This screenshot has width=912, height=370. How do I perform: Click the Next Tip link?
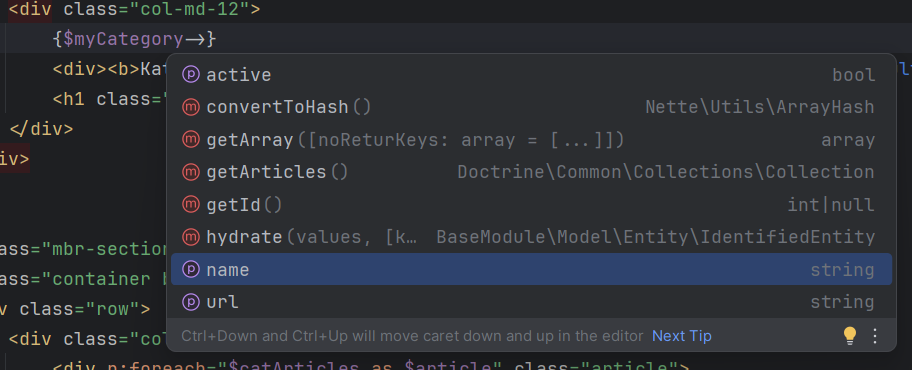click(682, 336)
